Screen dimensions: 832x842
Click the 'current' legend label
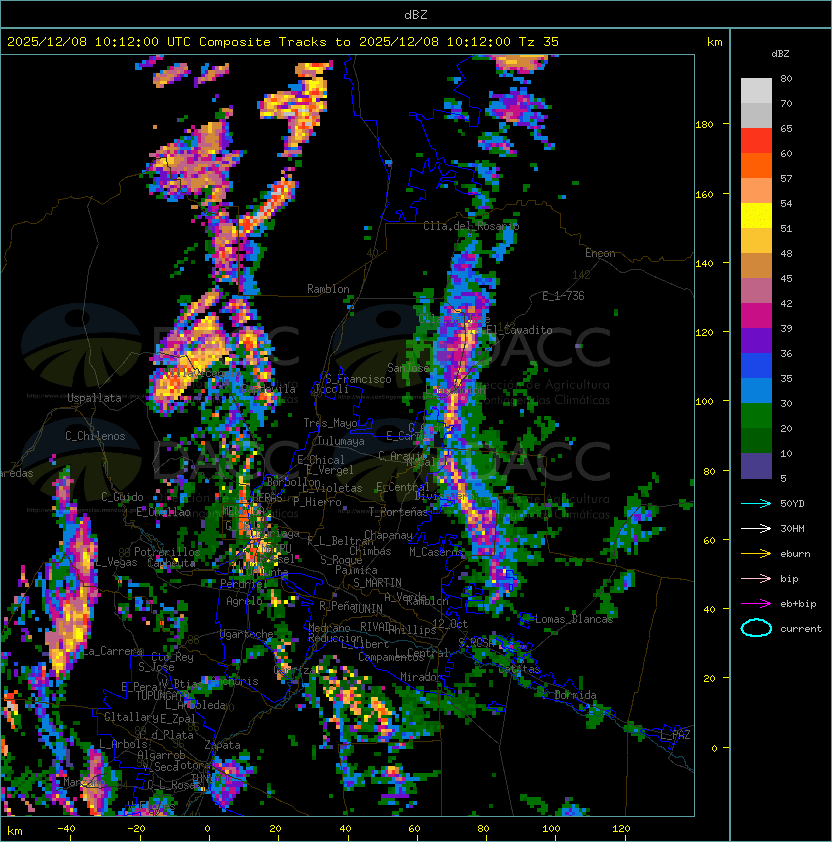801,629
